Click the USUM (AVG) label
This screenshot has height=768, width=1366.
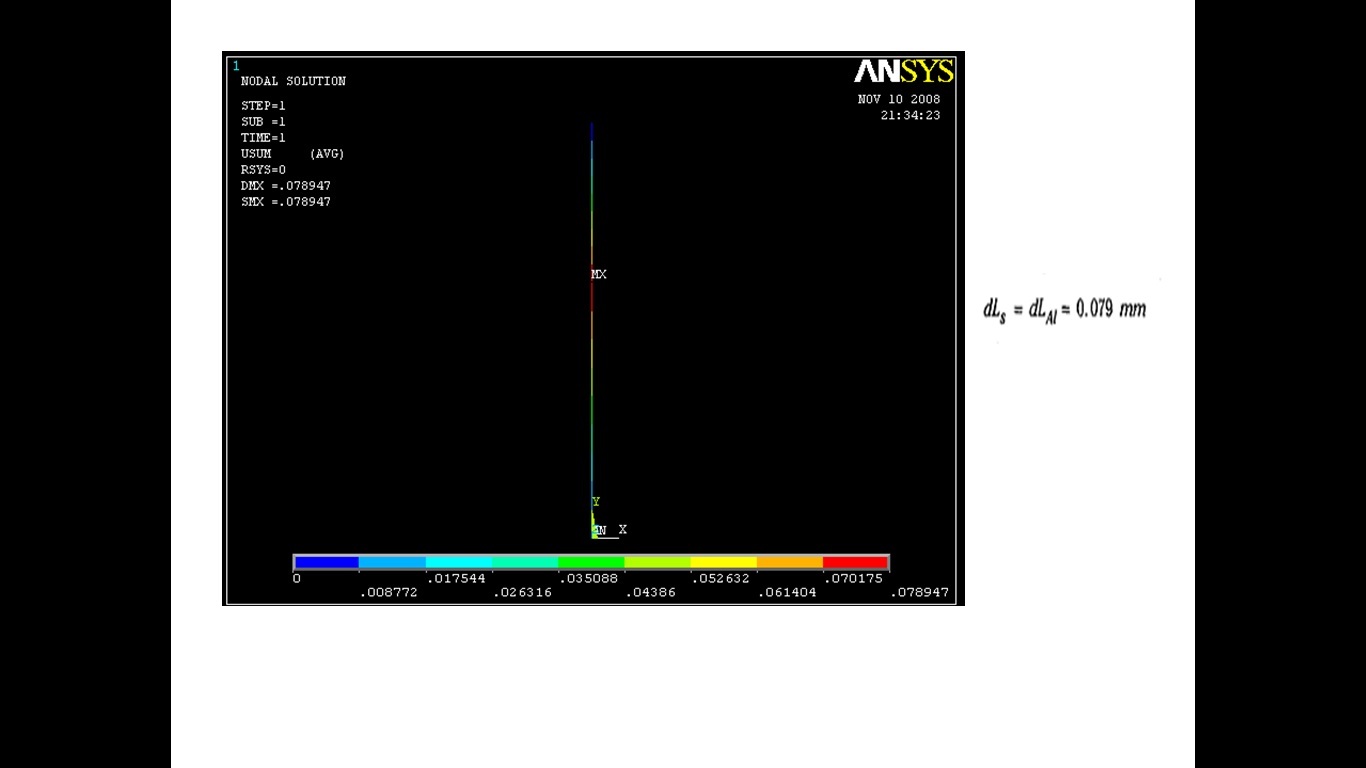click(x=292, y=154)
